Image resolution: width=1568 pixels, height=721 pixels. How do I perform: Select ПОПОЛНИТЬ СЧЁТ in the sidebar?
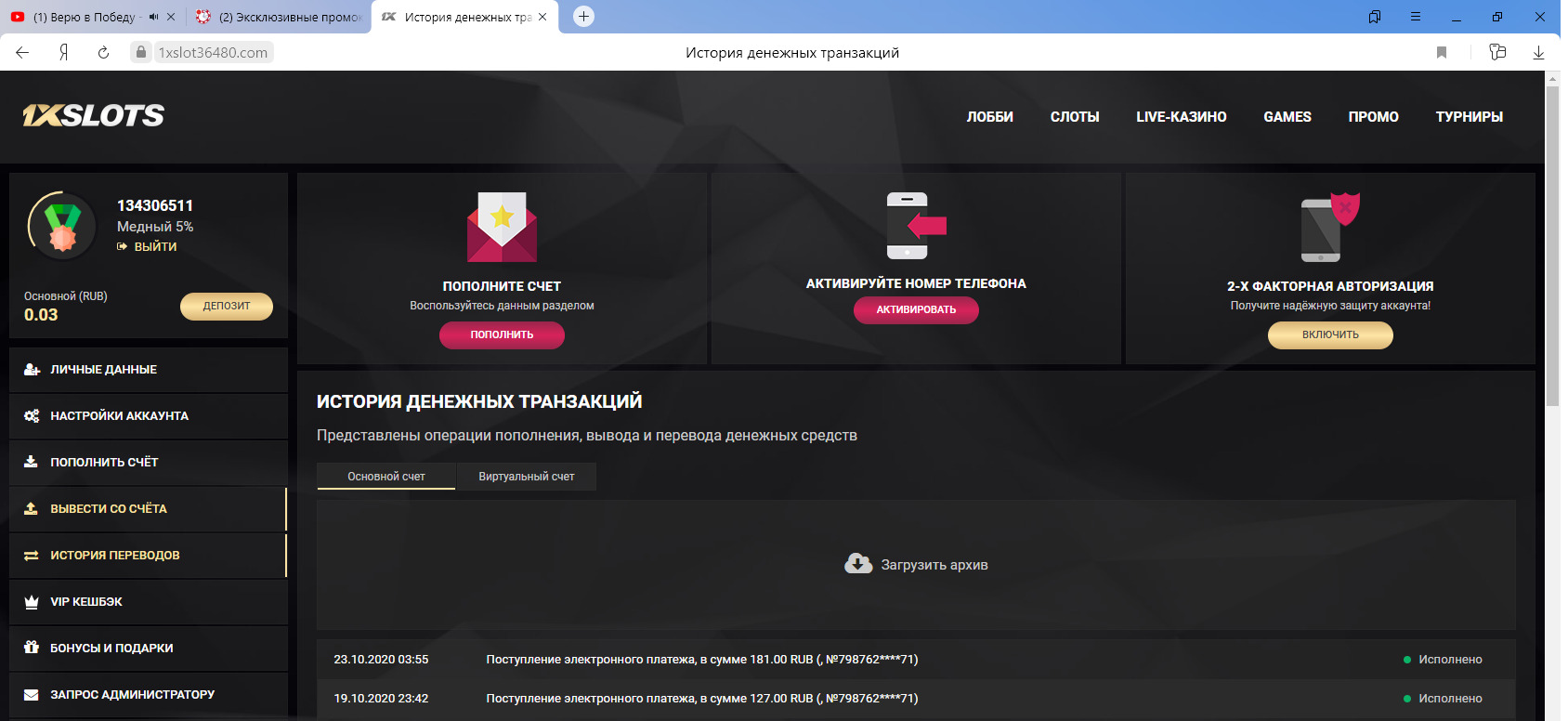tap(149, 463)
